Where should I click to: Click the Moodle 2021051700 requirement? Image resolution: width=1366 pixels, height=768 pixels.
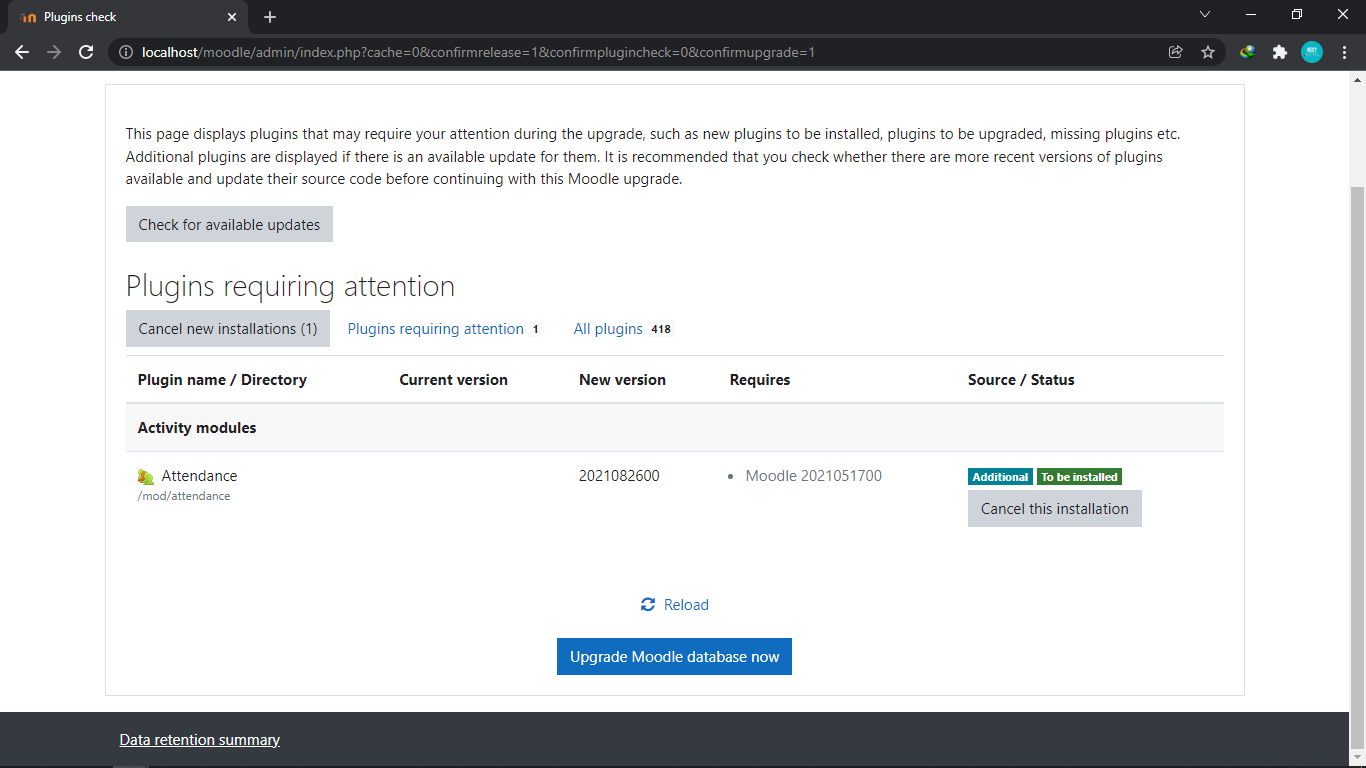814,476
